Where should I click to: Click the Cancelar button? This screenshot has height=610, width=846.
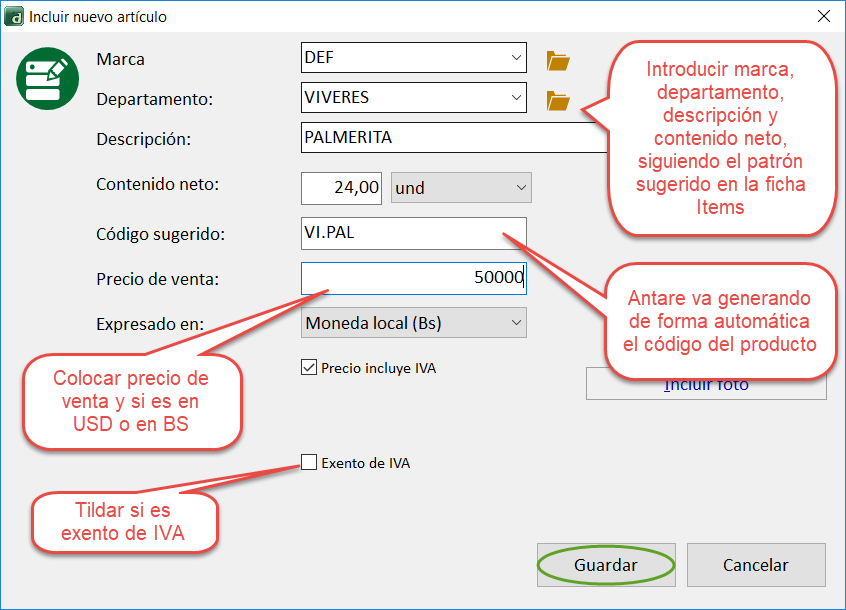tap(755, 565)
